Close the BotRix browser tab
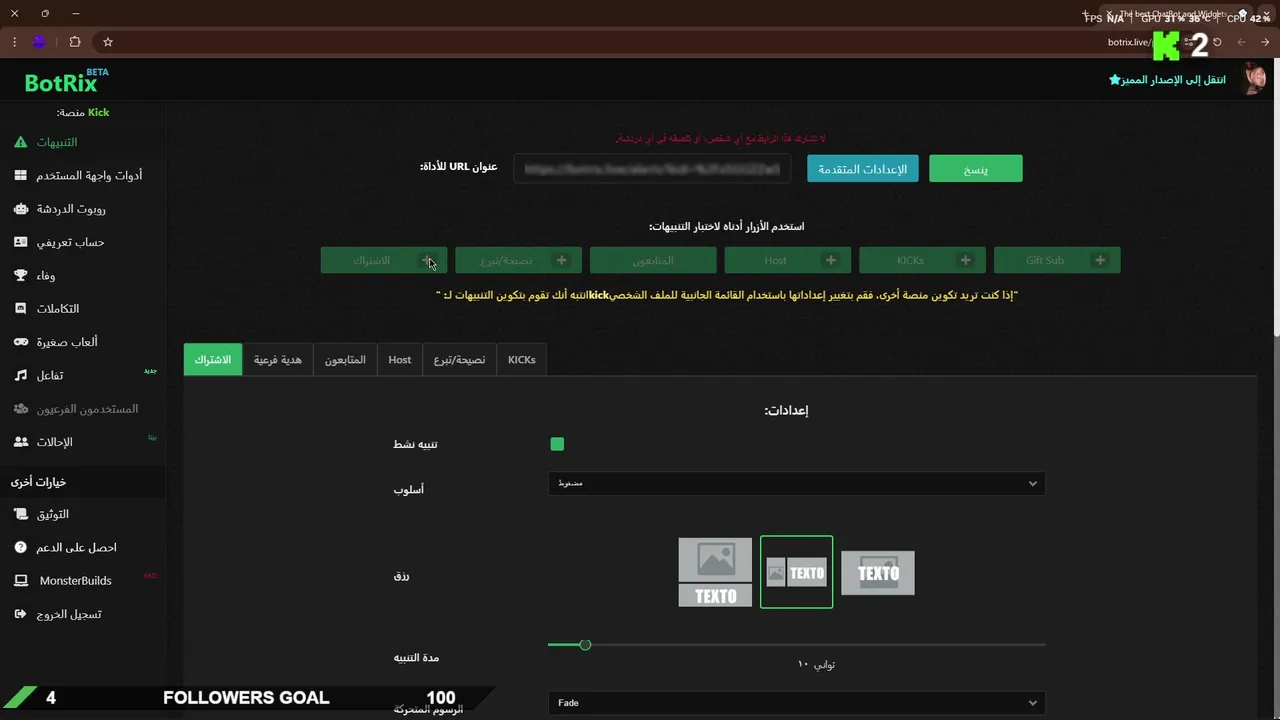Viewport: 1280px width, 720px height. (1109, 14)
